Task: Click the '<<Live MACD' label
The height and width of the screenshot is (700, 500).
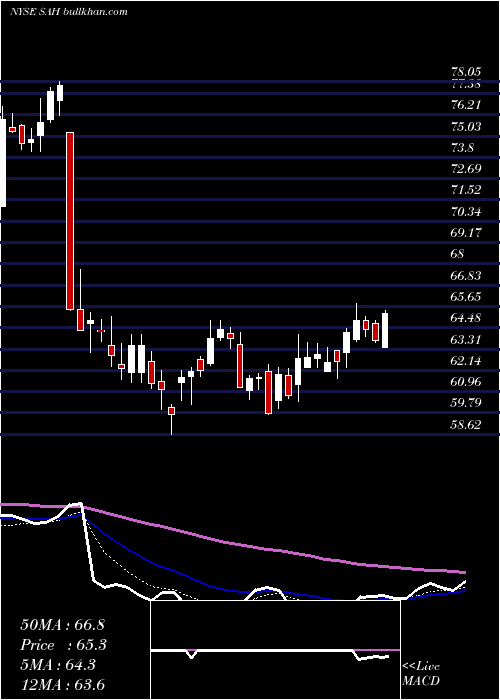Action: tap(421, 673)
